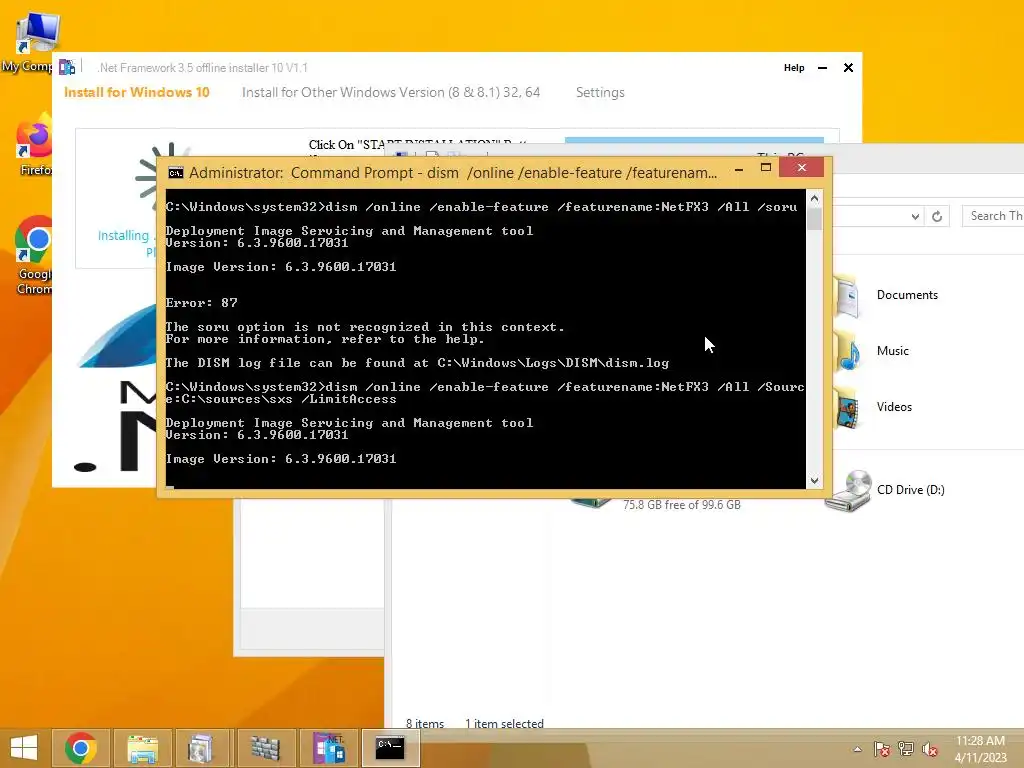
Task: Open Action Center flag tray icon
Action: pos(882,749)
